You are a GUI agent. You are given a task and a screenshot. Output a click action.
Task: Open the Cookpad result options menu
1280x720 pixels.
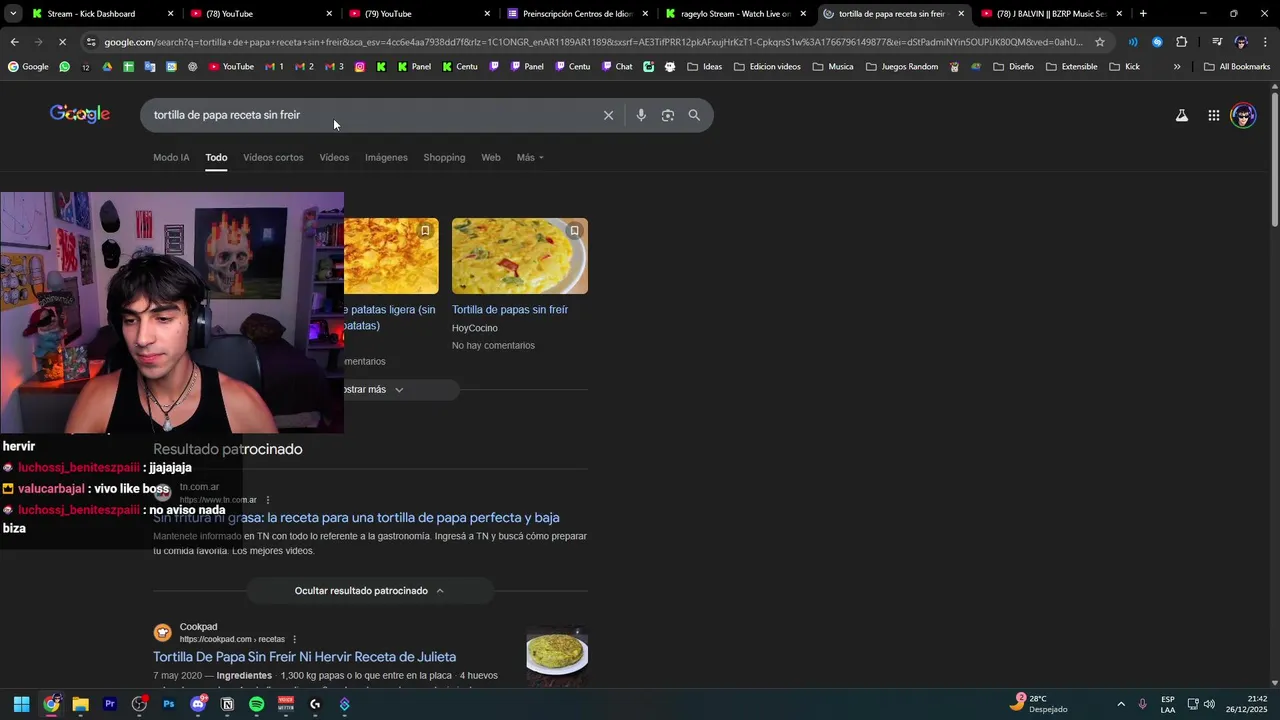click(x=294, y=639)
